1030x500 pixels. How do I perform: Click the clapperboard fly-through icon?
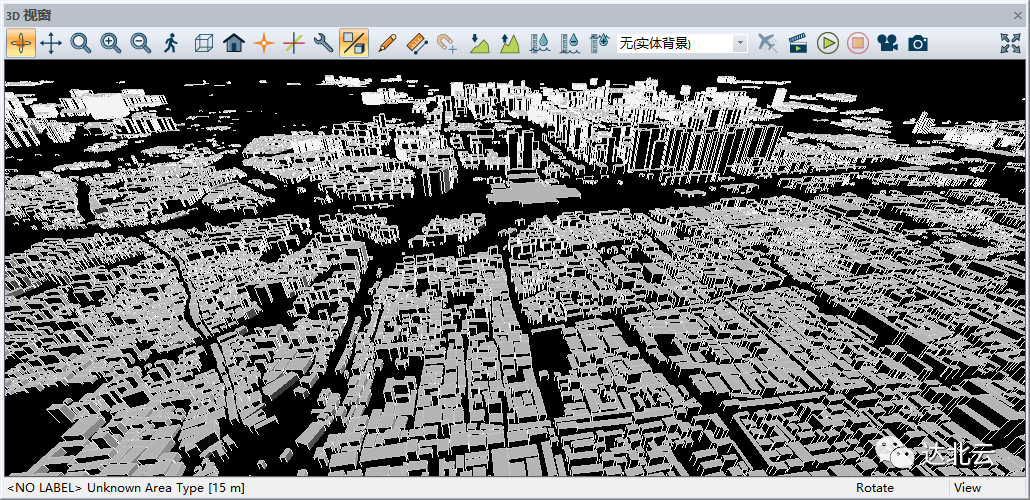pos(797,43)
